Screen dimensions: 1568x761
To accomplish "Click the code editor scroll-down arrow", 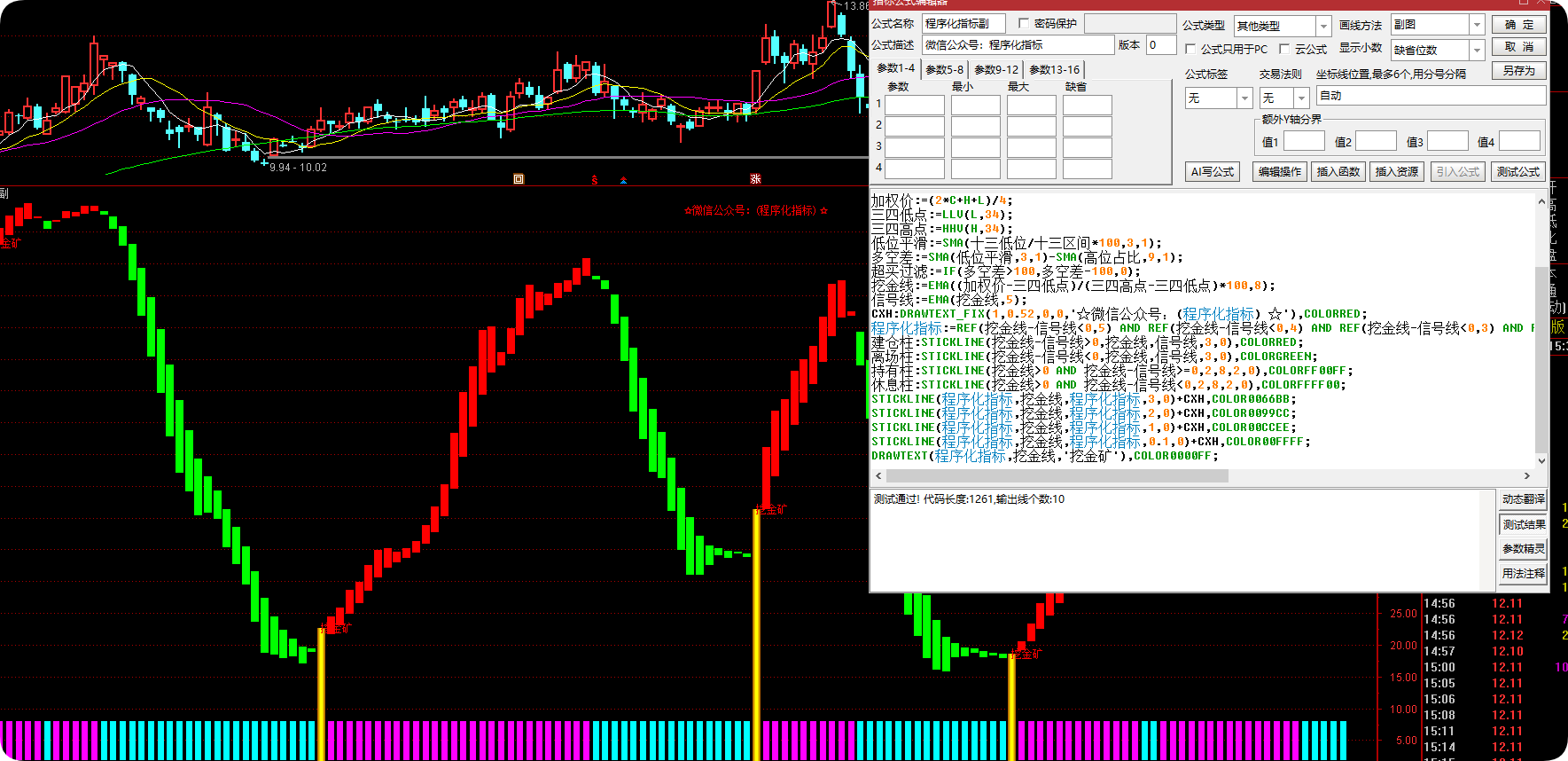I will (x=1541, y=460).
